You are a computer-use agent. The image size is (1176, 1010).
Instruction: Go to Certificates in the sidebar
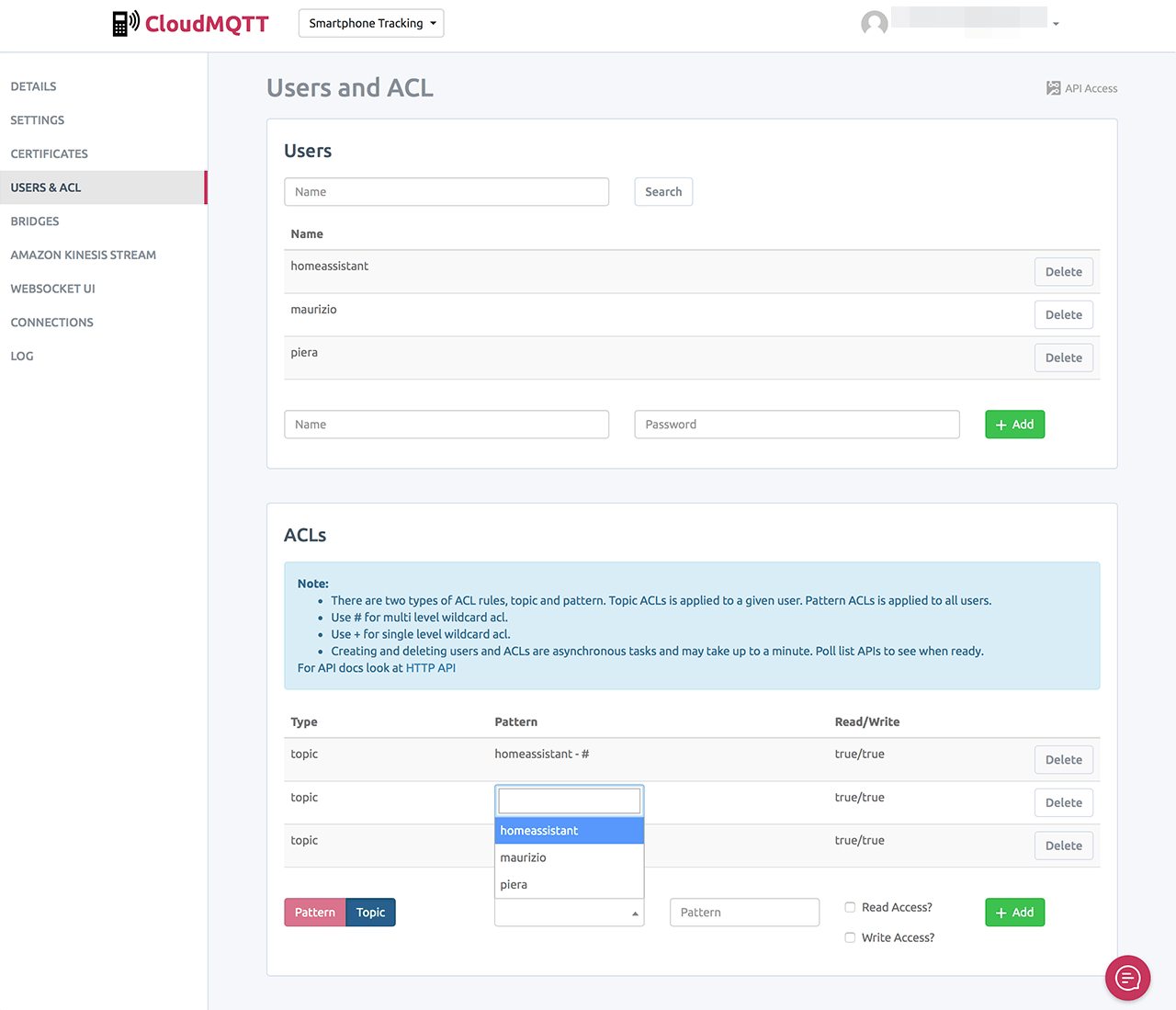tap(50, 153)
